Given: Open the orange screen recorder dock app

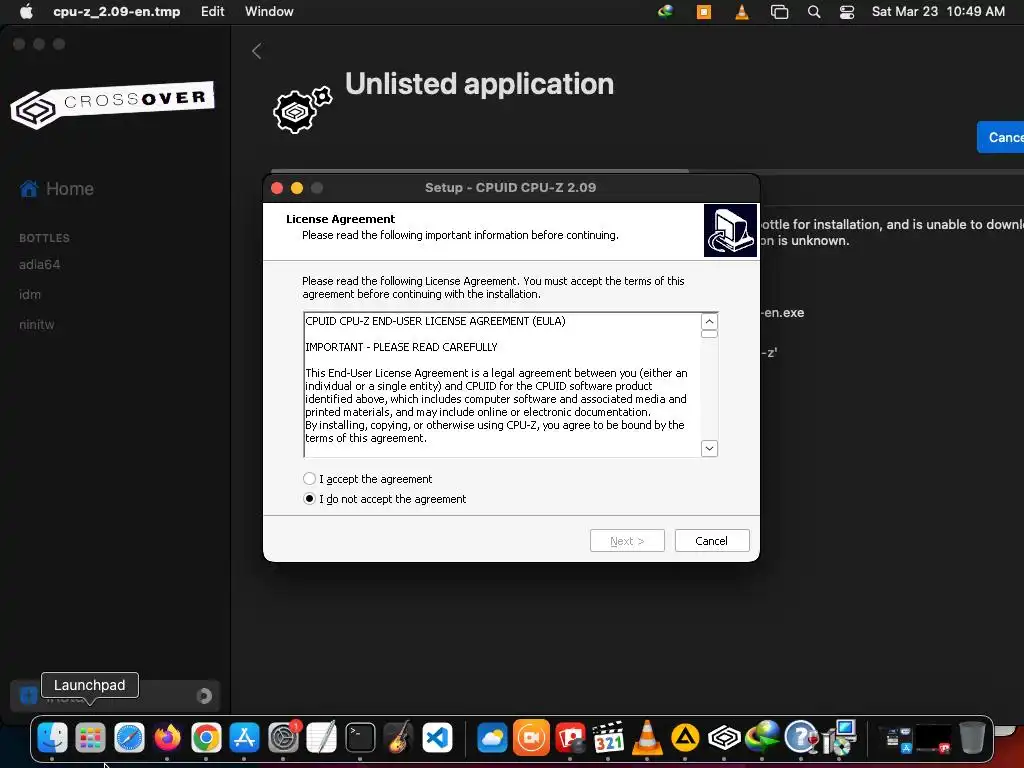Looking at the screenshot, I should 532,738.
